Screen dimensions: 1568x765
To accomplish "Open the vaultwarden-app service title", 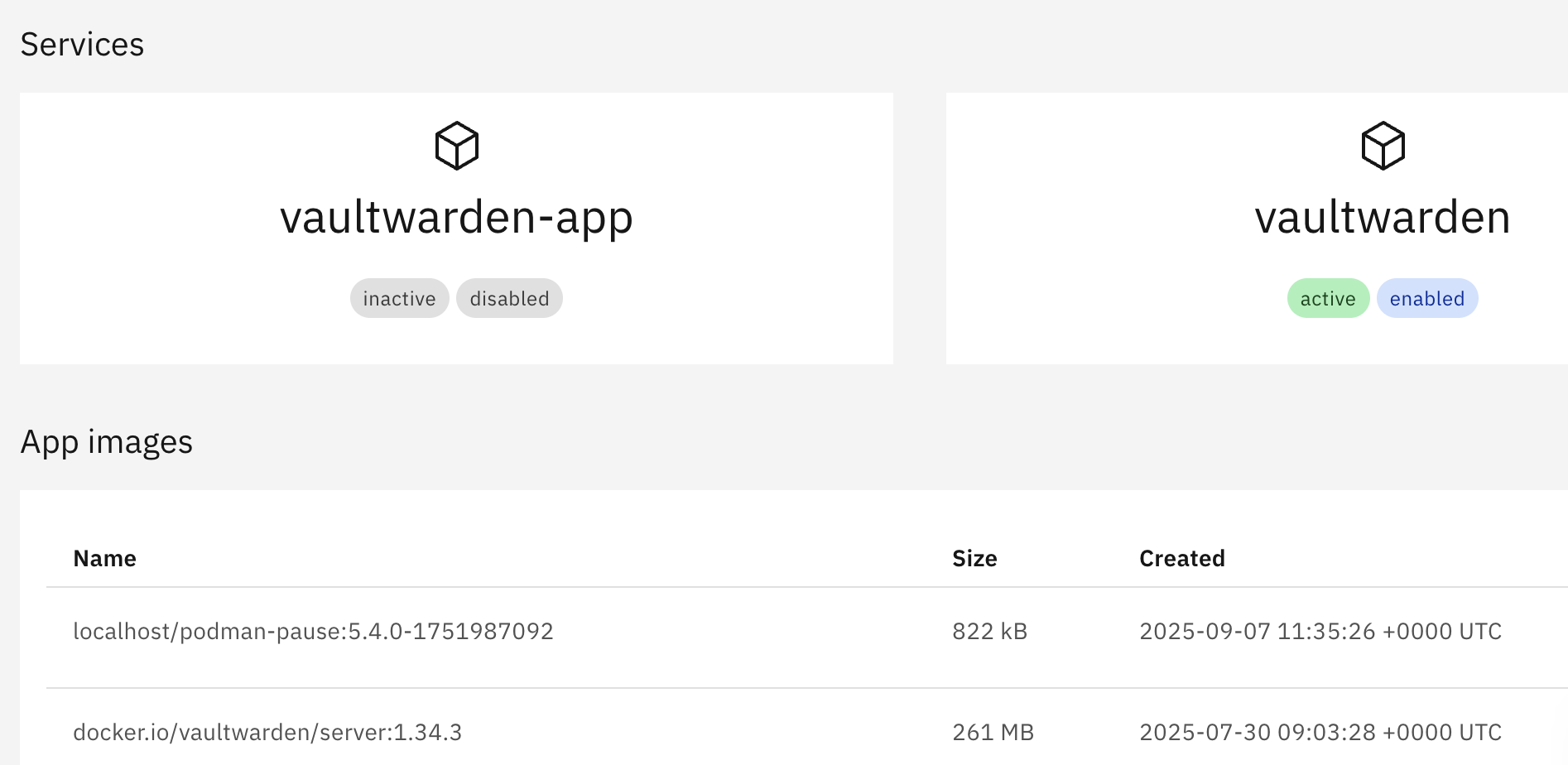I will pos(456,218).
